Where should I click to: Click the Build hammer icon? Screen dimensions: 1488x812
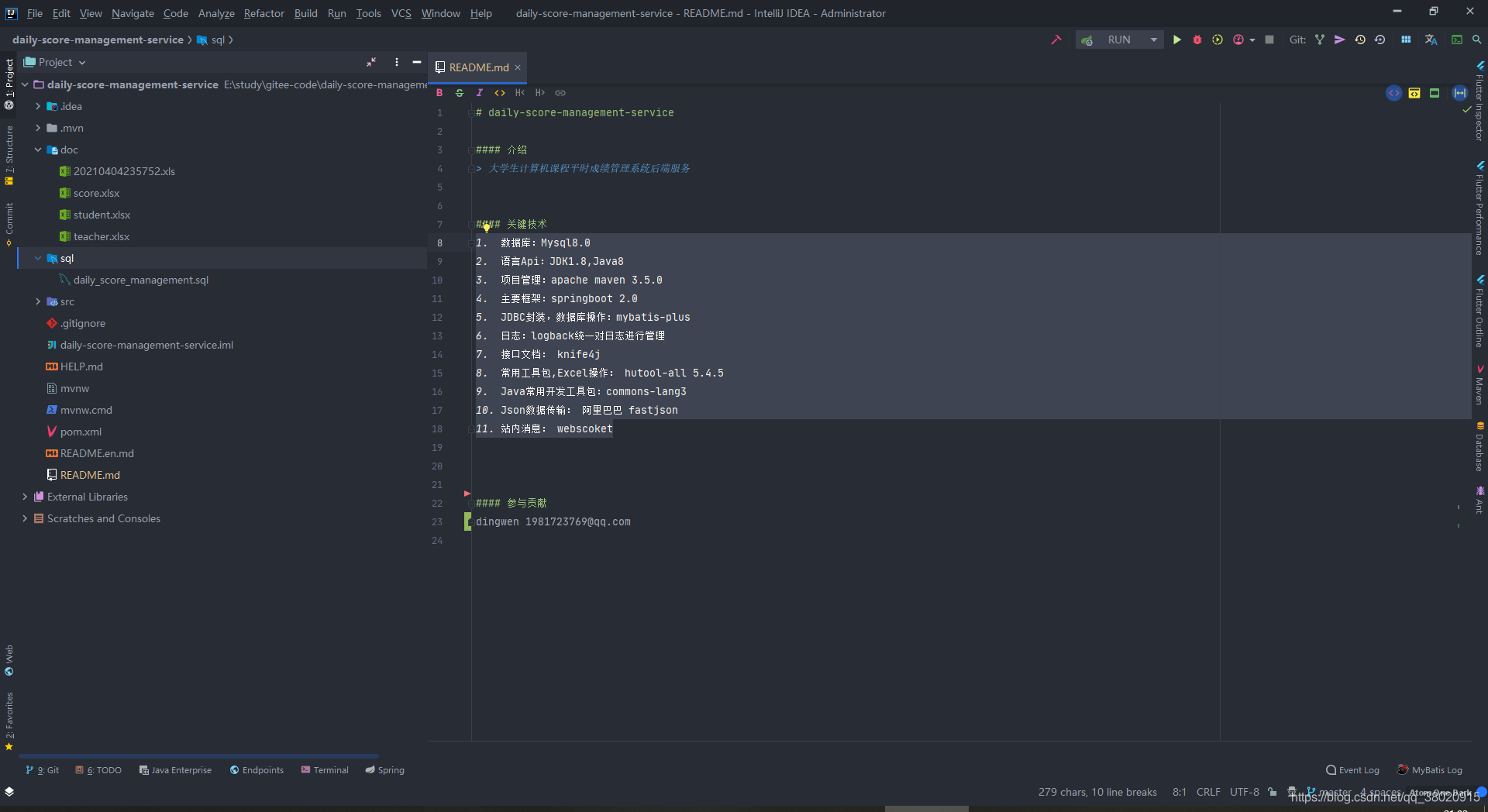coord(1056,40)
